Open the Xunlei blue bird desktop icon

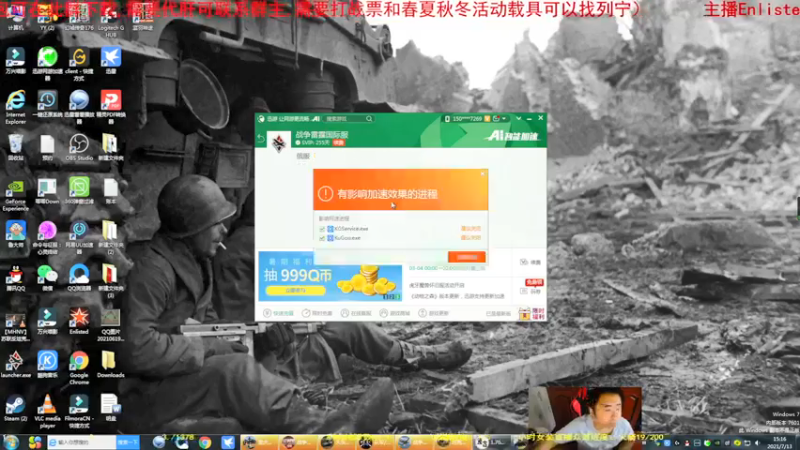tap(110, 60)
